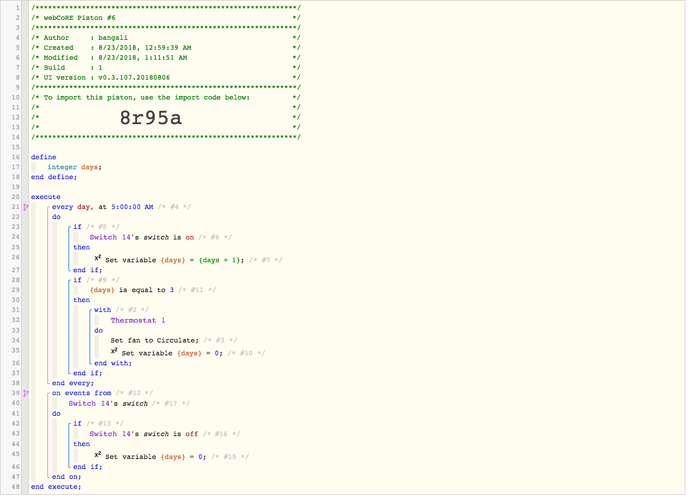Click the 'if' keyword tagged #13
690x497 pixels.
(x=77, y=423)
